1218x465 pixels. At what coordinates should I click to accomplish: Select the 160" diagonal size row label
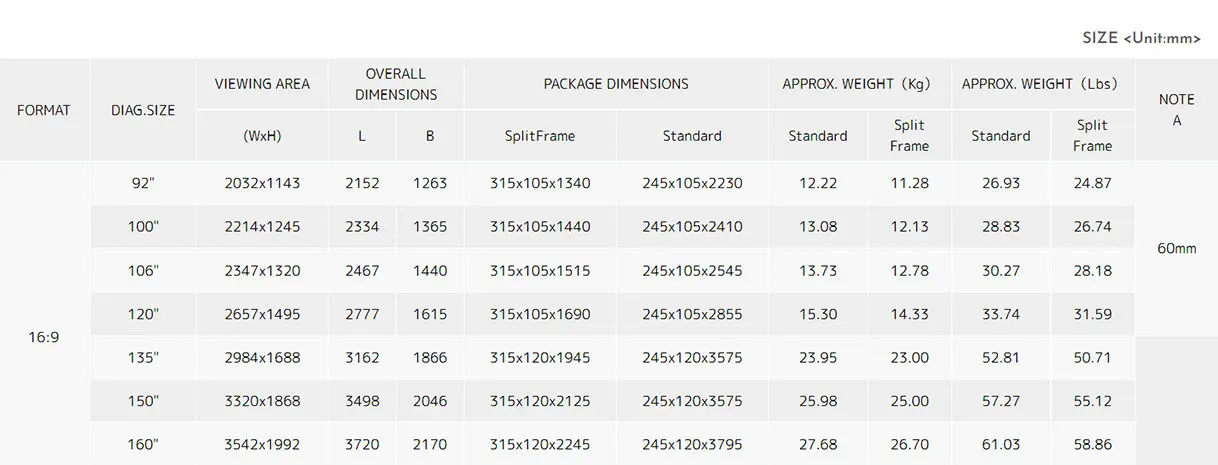pyautogui.click(x=143, y=444)
